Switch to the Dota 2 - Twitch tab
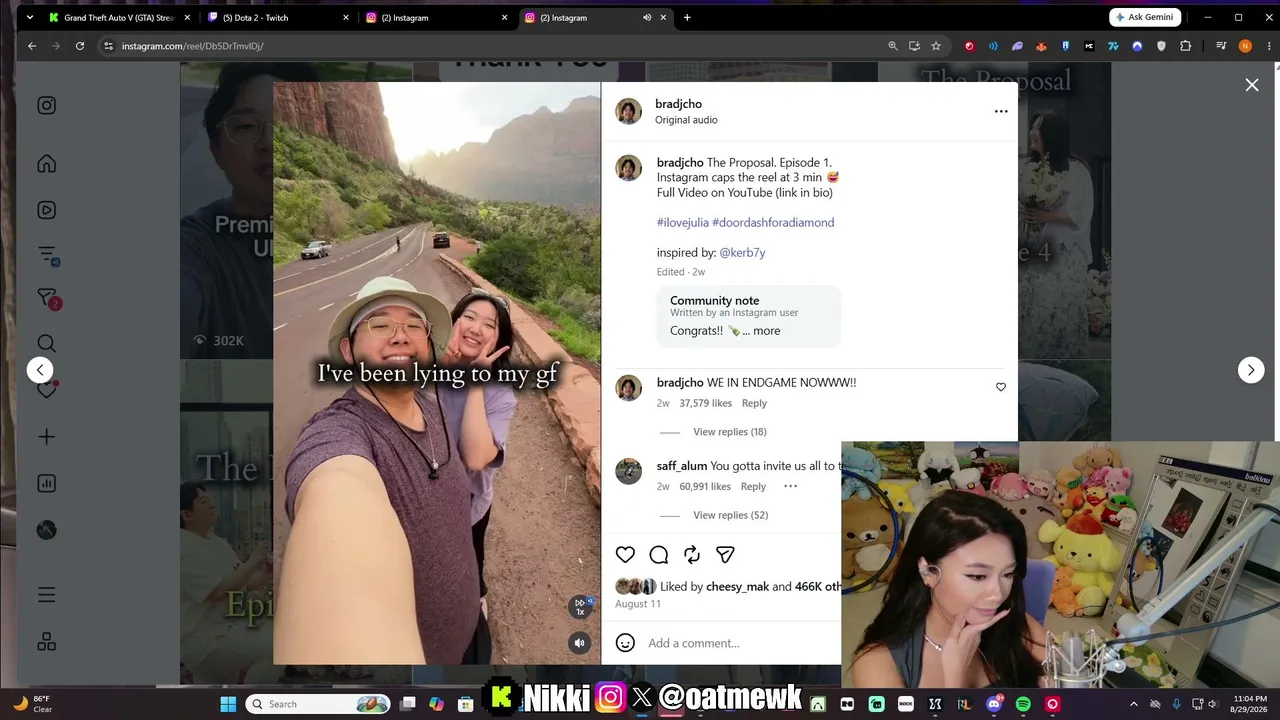The width and height of the screenshot is (1280, 720). [278, 17]
